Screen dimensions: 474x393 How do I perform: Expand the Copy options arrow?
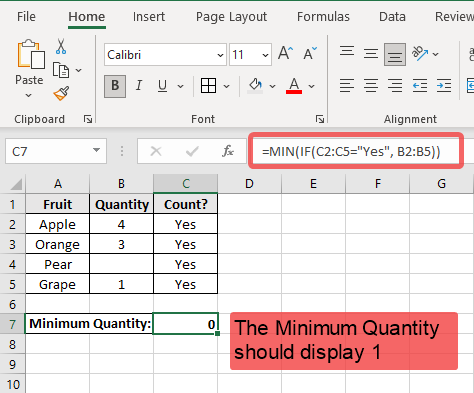[79, 70]
